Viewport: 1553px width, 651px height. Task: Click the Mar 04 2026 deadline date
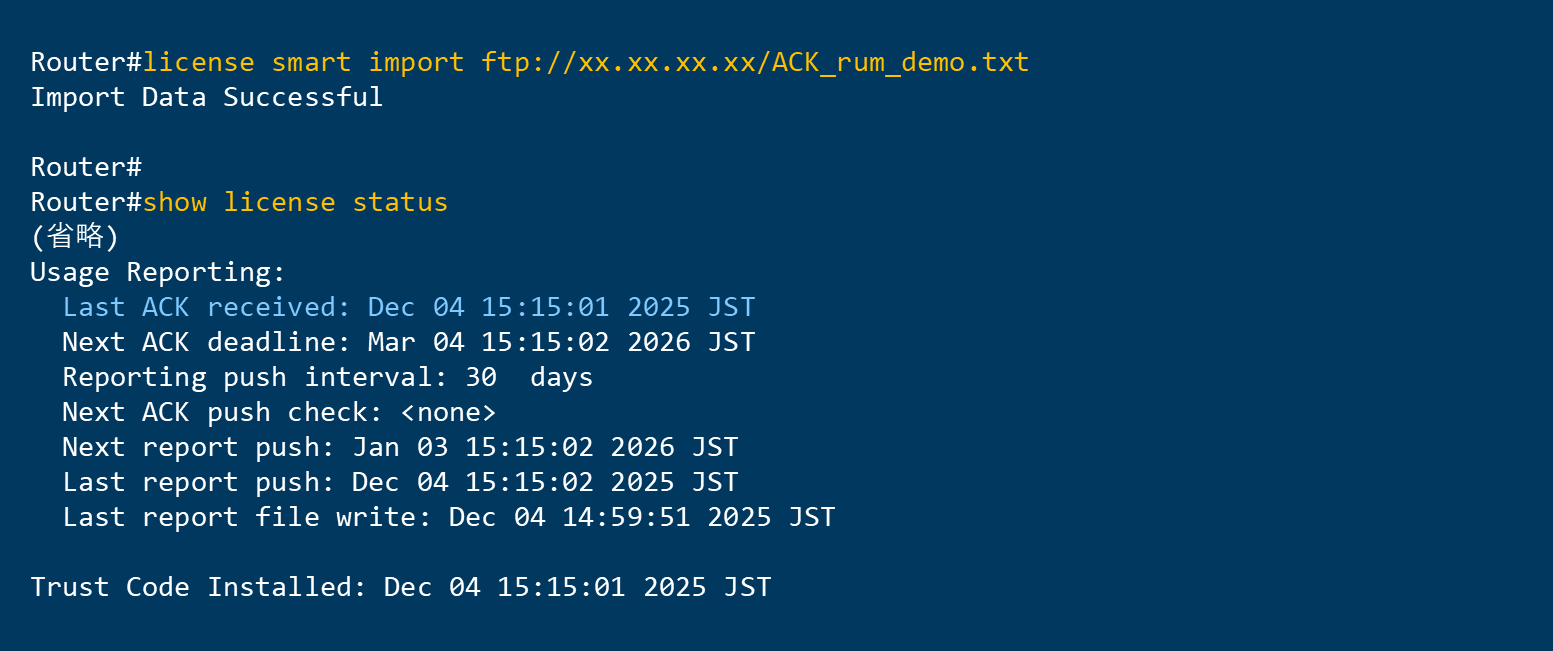(x=561, y=342)
